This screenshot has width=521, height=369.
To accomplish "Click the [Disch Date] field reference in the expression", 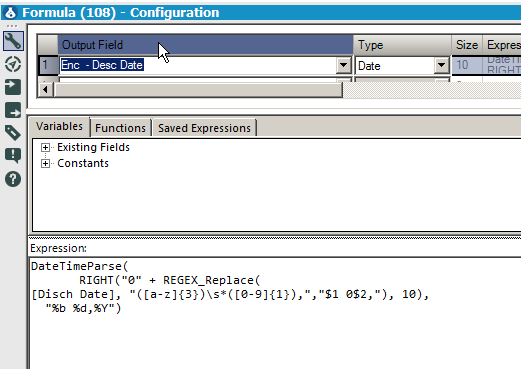I will coord(73,295).
